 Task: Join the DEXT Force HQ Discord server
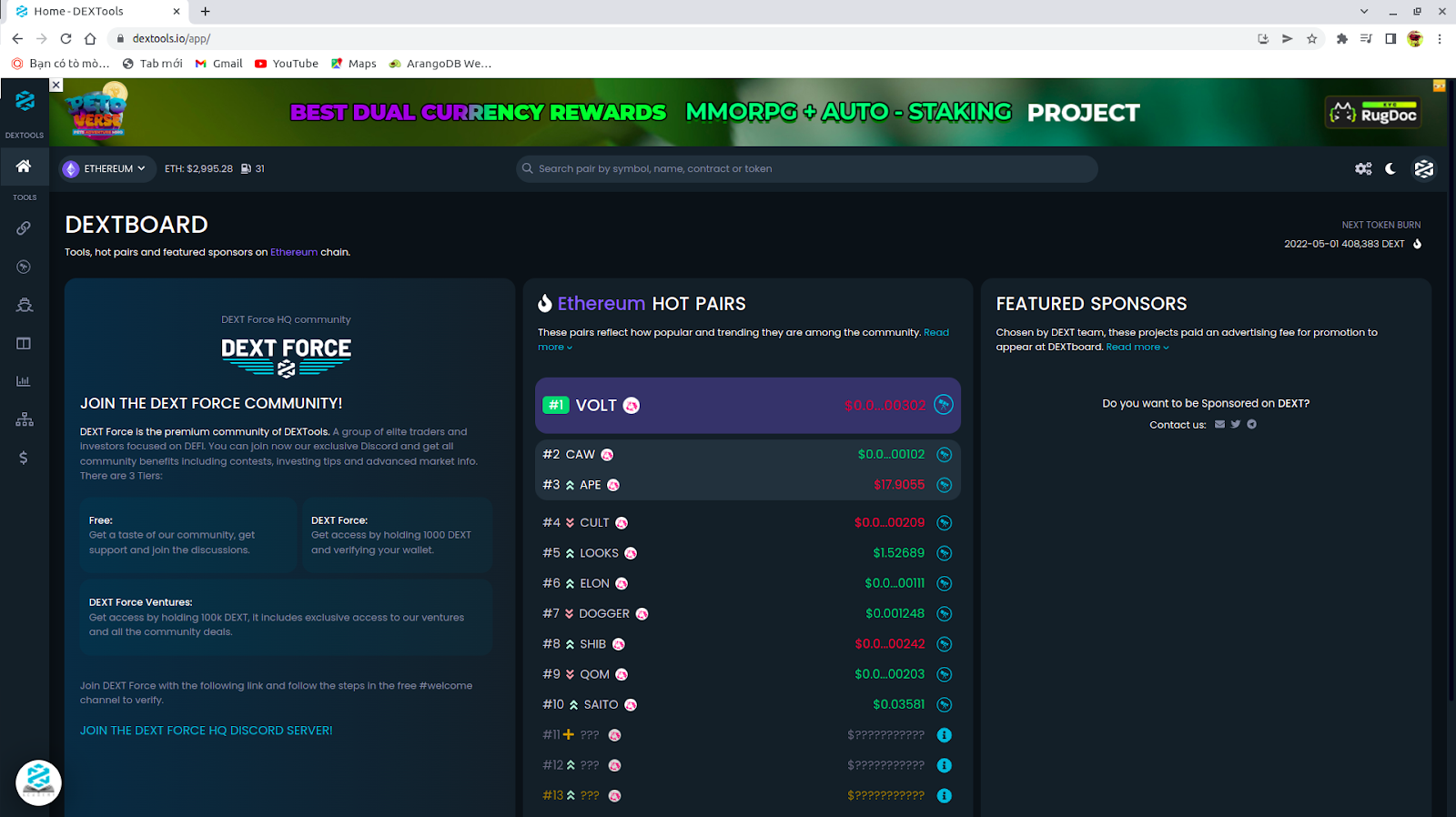[x=207, y=731]
